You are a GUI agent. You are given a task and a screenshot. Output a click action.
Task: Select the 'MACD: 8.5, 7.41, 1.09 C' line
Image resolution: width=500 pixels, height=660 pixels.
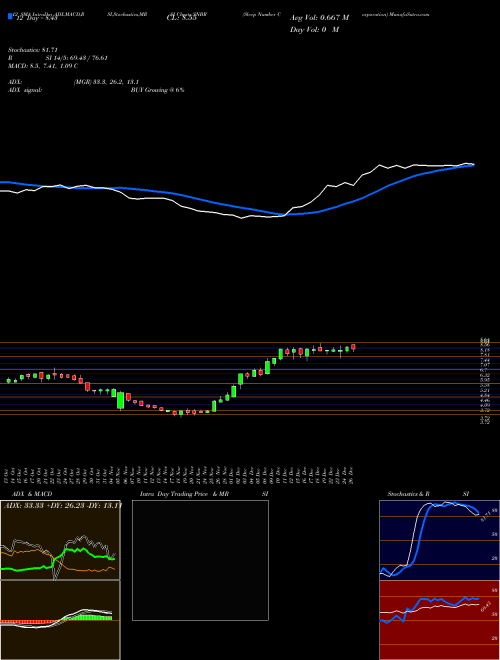[x=43, y=66]
